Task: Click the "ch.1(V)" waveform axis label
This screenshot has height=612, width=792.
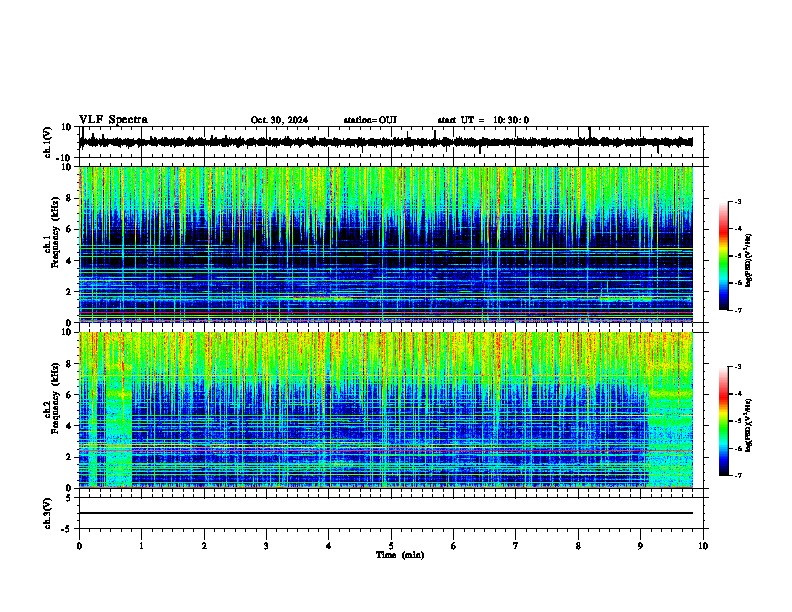Action: pyautogui.click(x=48, y=142)
